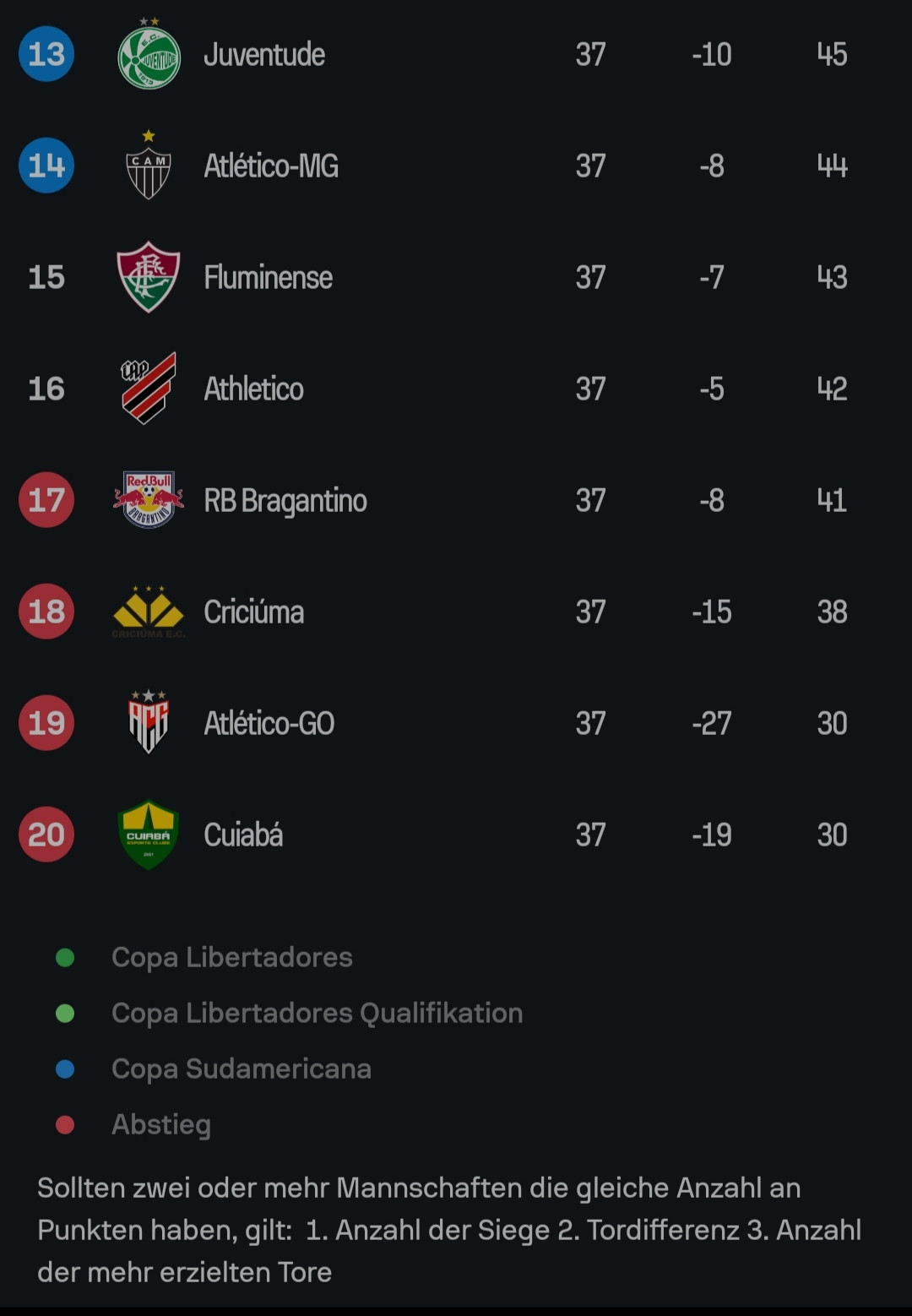Click the Atlético-GO club crest

149,723
